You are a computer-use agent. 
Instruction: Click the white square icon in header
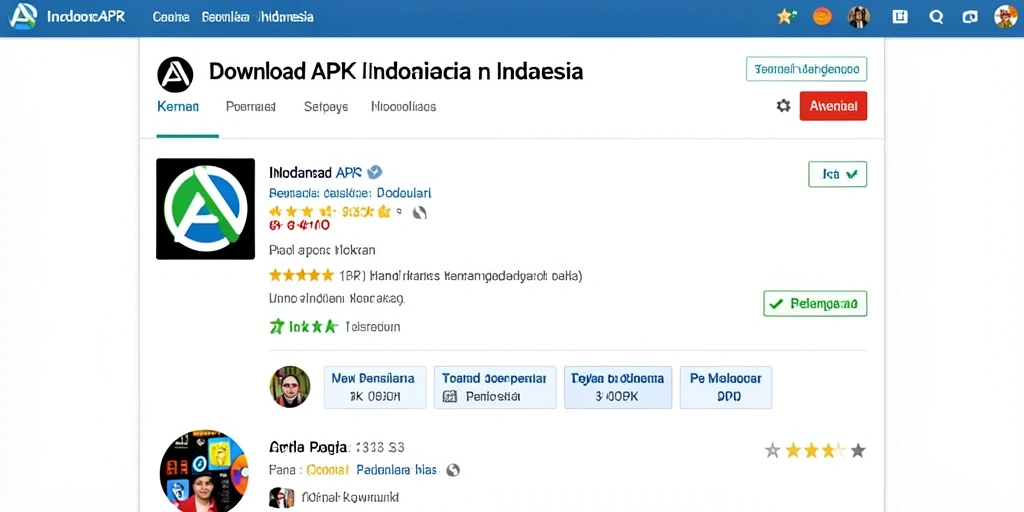click(x=900, y=17)
